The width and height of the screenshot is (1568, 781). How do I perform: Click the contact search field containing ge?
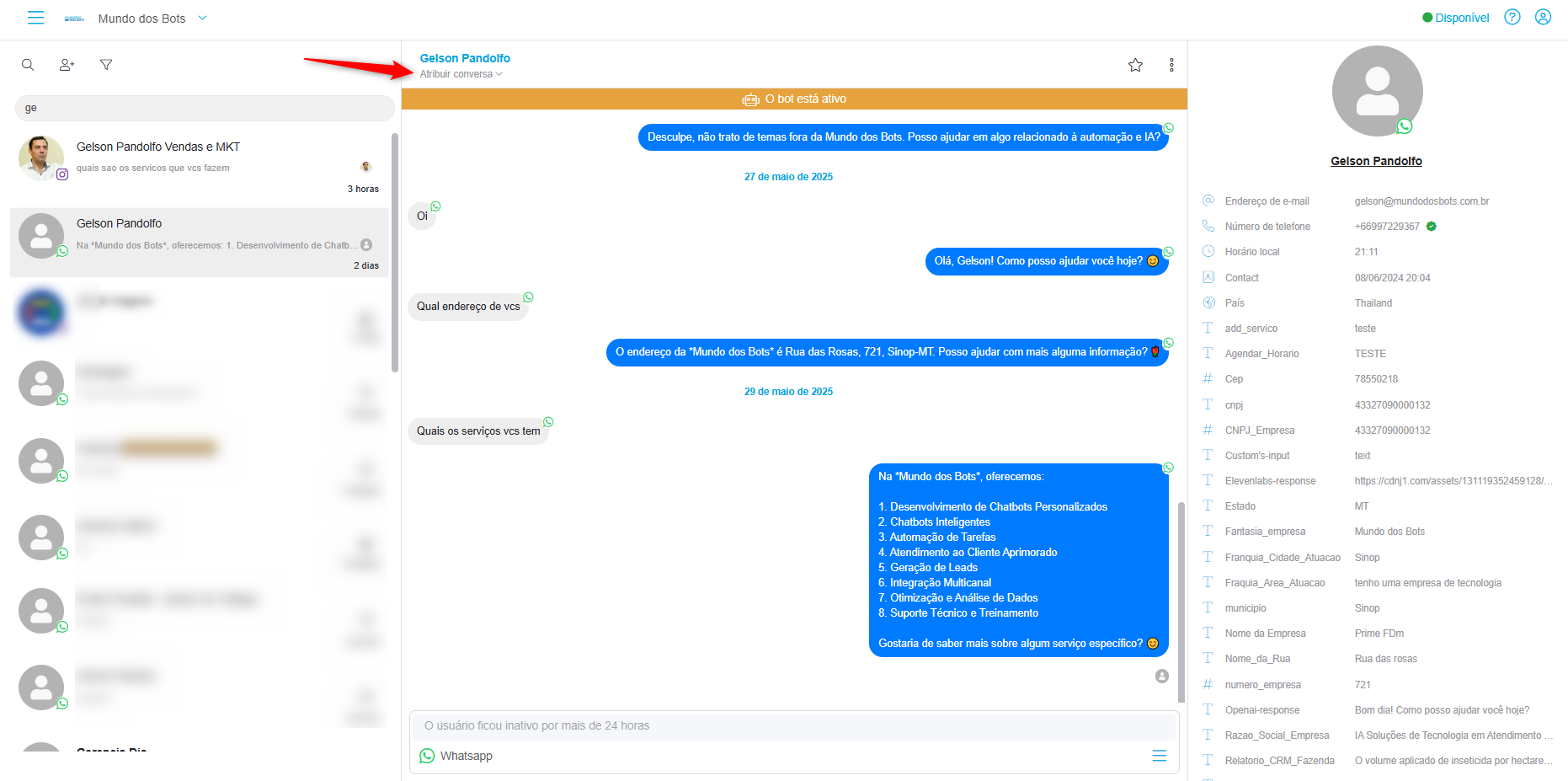205,108
